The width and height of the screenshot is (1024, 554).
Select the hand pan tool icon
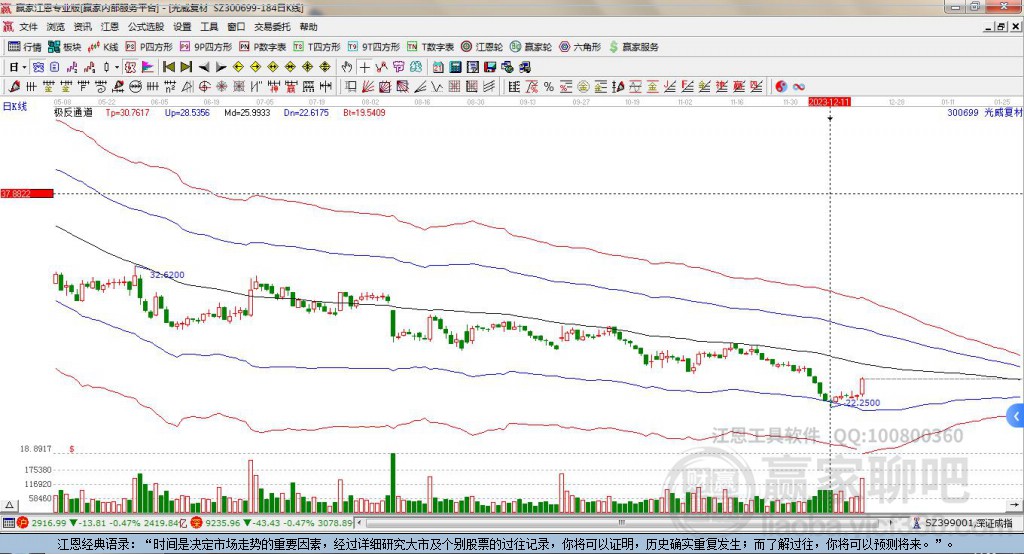pyautogui.click(x=347, y=67)
